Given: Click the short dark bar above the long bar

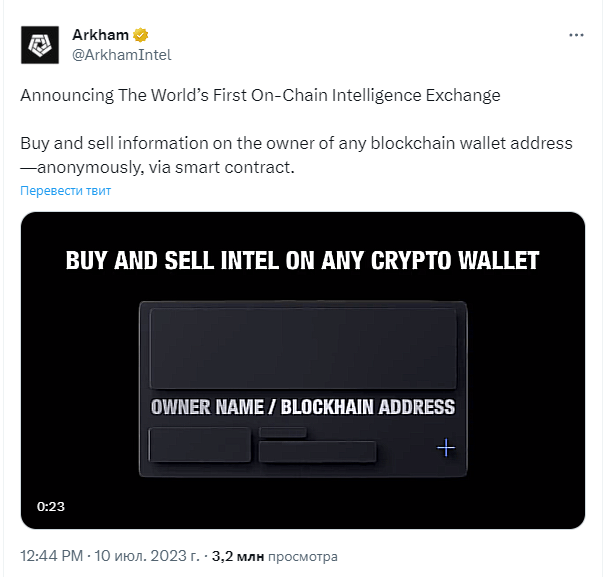Looking at the screenshot, I should [x=283, y=432].
